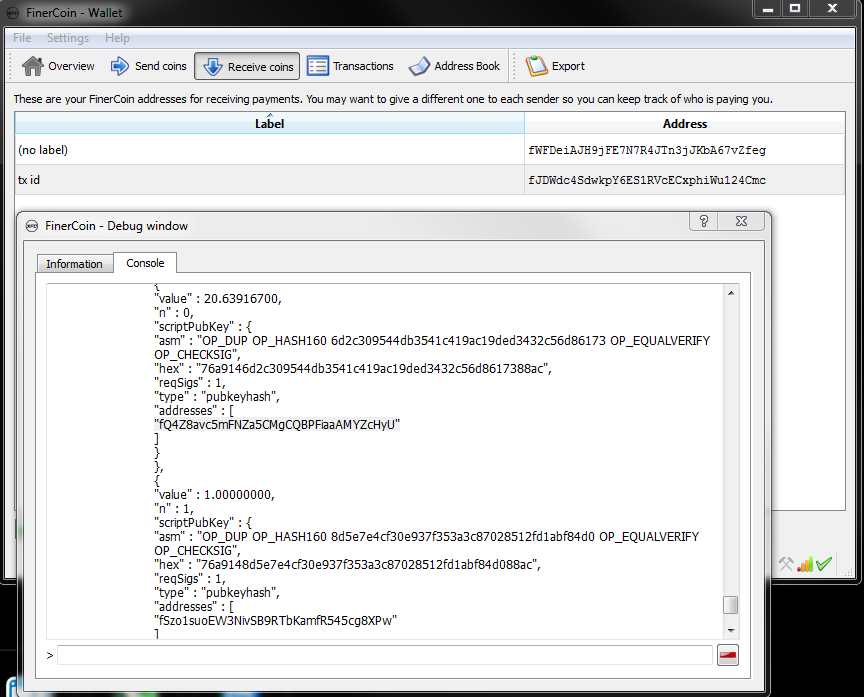Select the Console tab
Screen dimensions: 864x697
[x=145, y=263]
